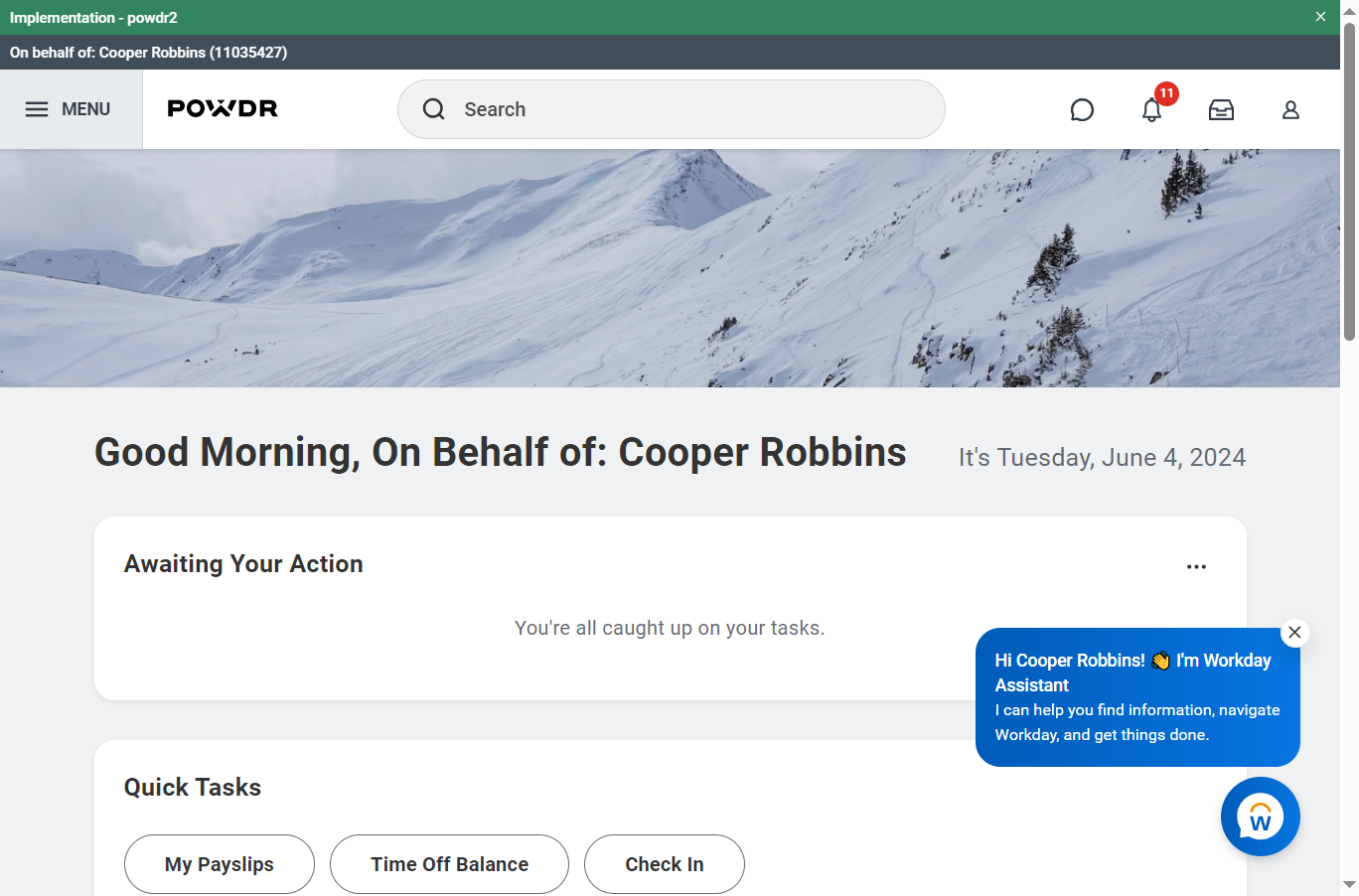Click the 'Implementation - powdr2' banner text
The image size is (1359, 896).
pos(93,18)
